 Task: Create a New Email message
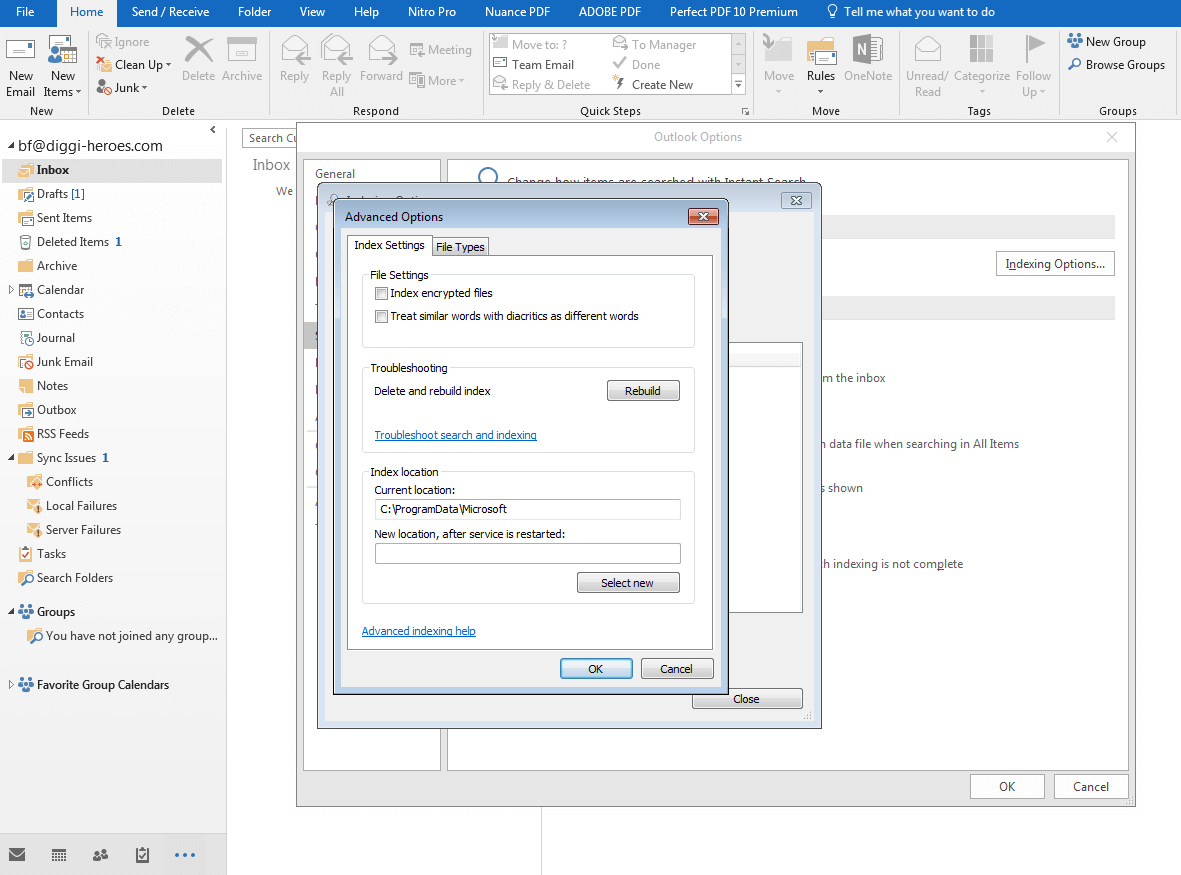pos(21,62)
